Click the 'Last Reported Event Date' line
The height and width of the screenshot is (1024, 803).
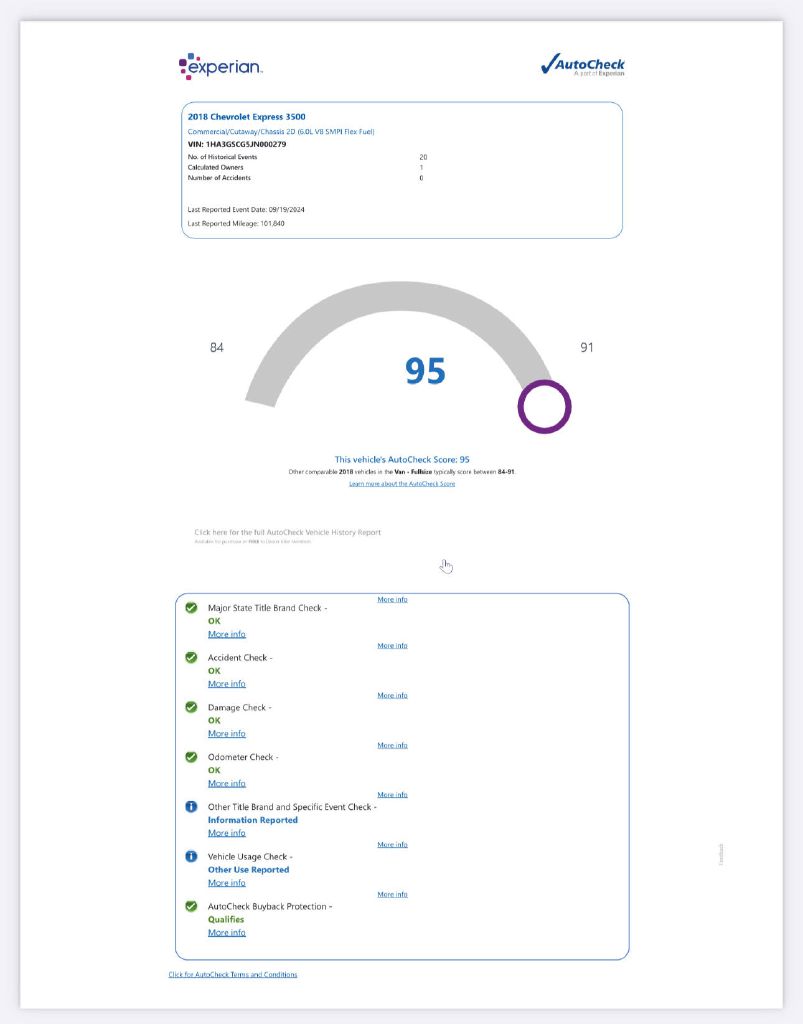pos(246,210)
